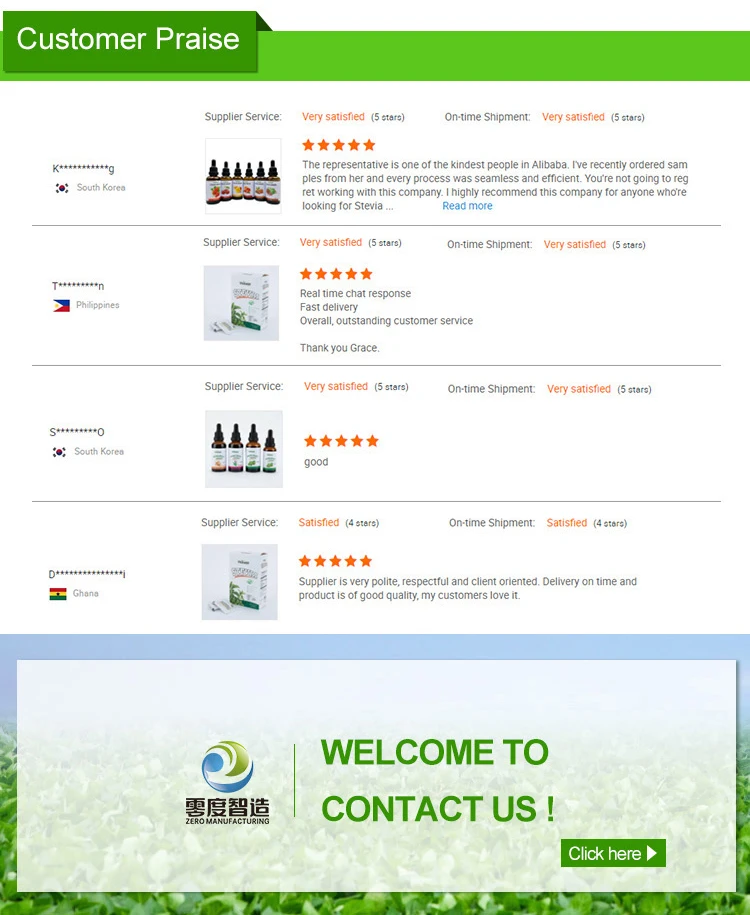Viewport: 750px width, 915px height.
Task: Open stevia box thumbnail in Ghana review
Action: click(x=239, y=582)
